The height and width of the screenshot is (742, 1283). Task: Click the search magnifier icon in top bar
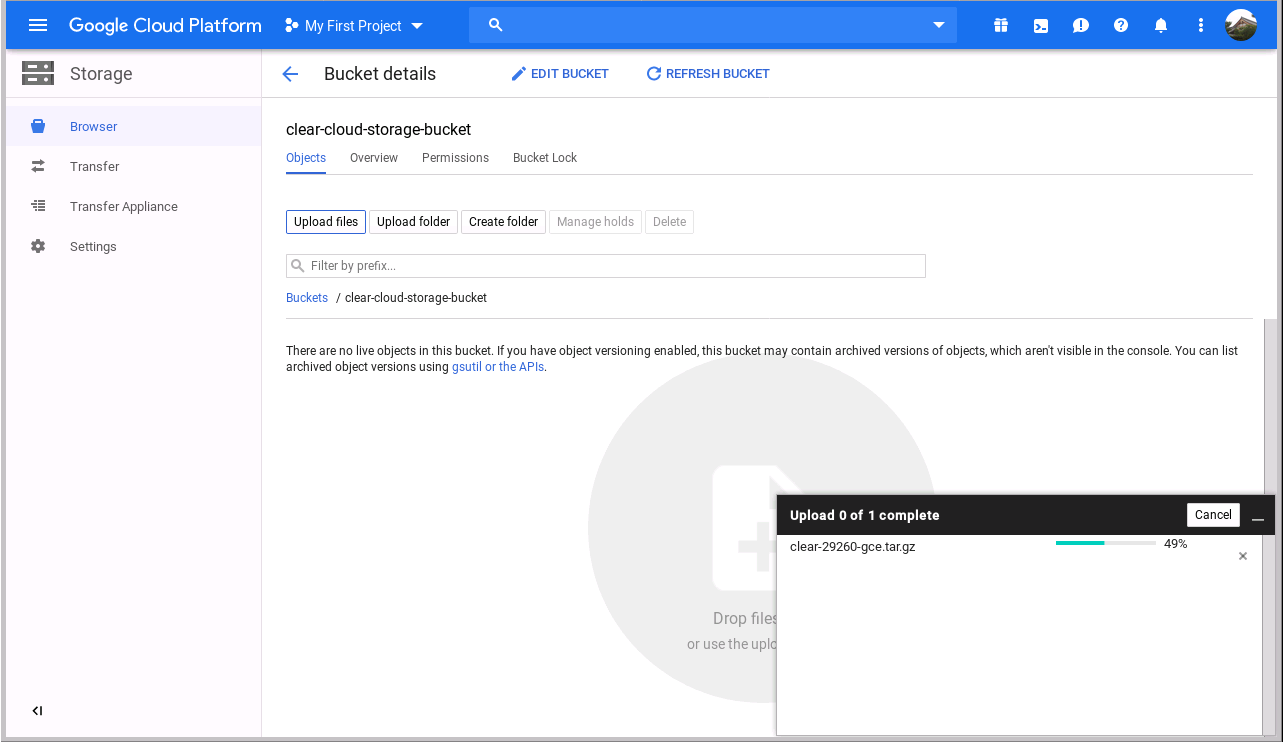point(495,26)
